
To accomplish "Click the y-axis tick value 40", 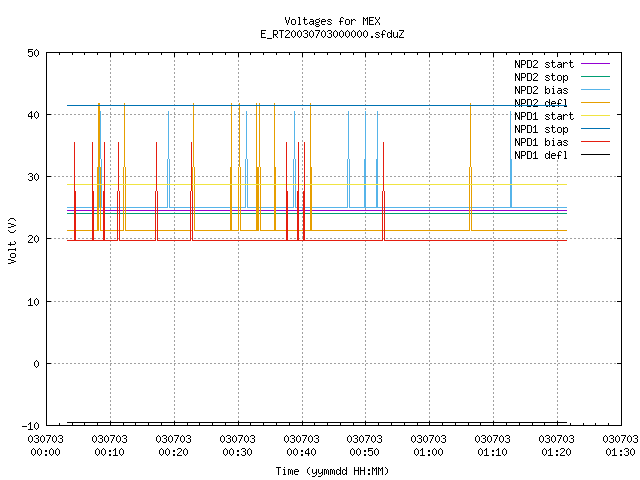I will 33,115.
